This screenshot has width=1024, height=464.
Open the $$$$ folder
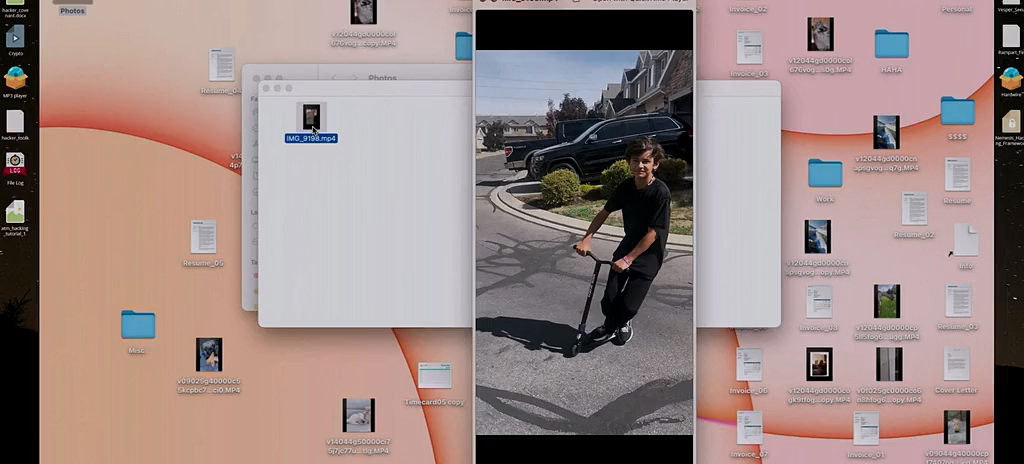click(957, 110)
